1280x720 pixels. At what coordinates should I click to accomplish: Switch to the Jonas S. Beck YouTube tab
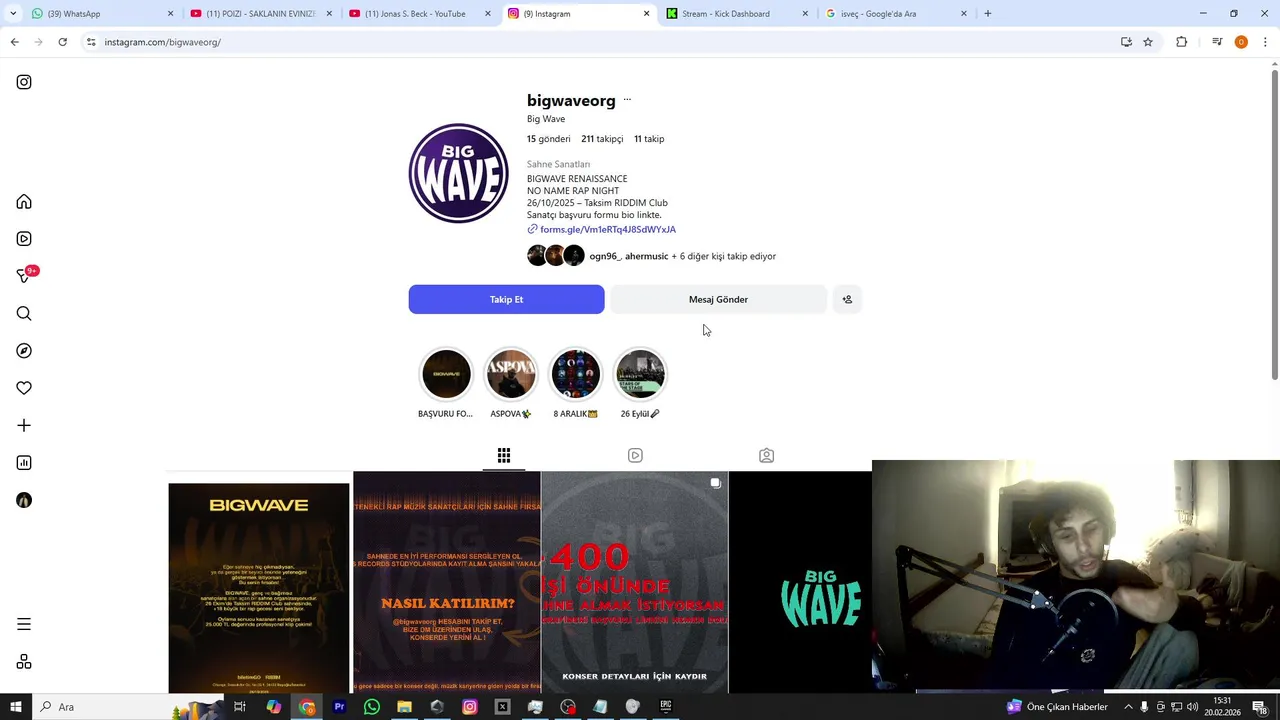coord(418,14)
